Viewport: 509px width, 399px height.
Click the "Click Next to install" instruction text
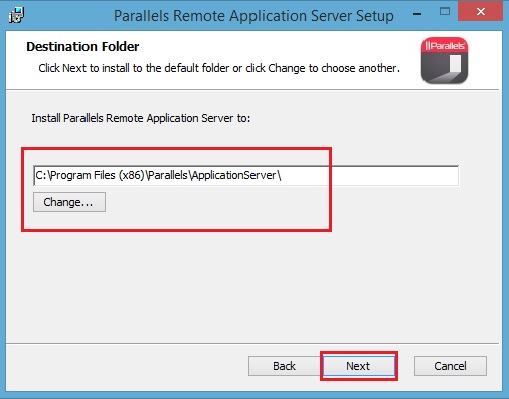click(x=219, y=68)
